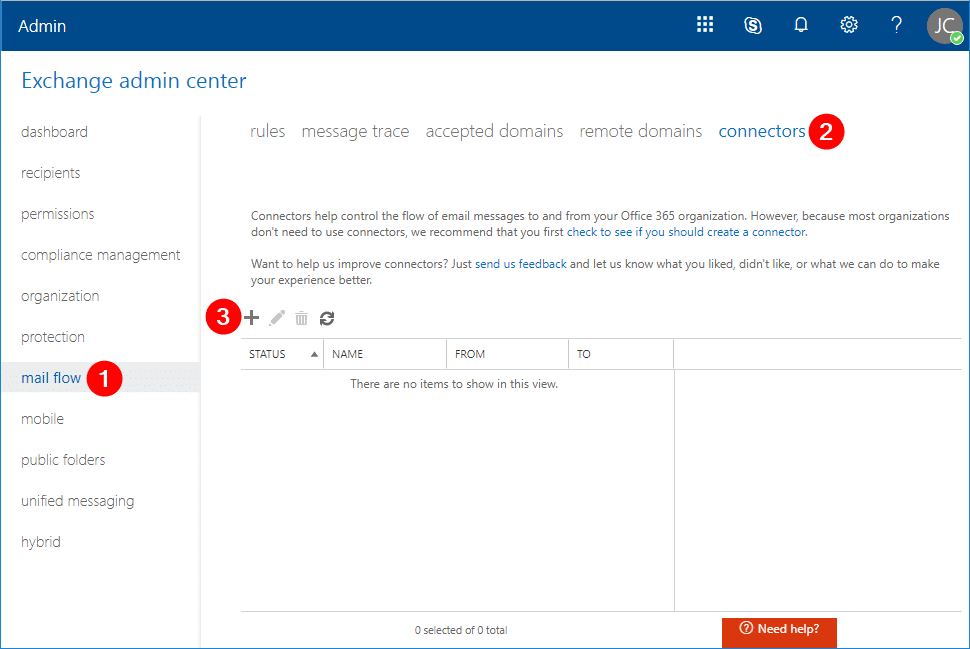Open the help question mark
Viewport: 970px width, 649px height.
(x=896, y=25)
